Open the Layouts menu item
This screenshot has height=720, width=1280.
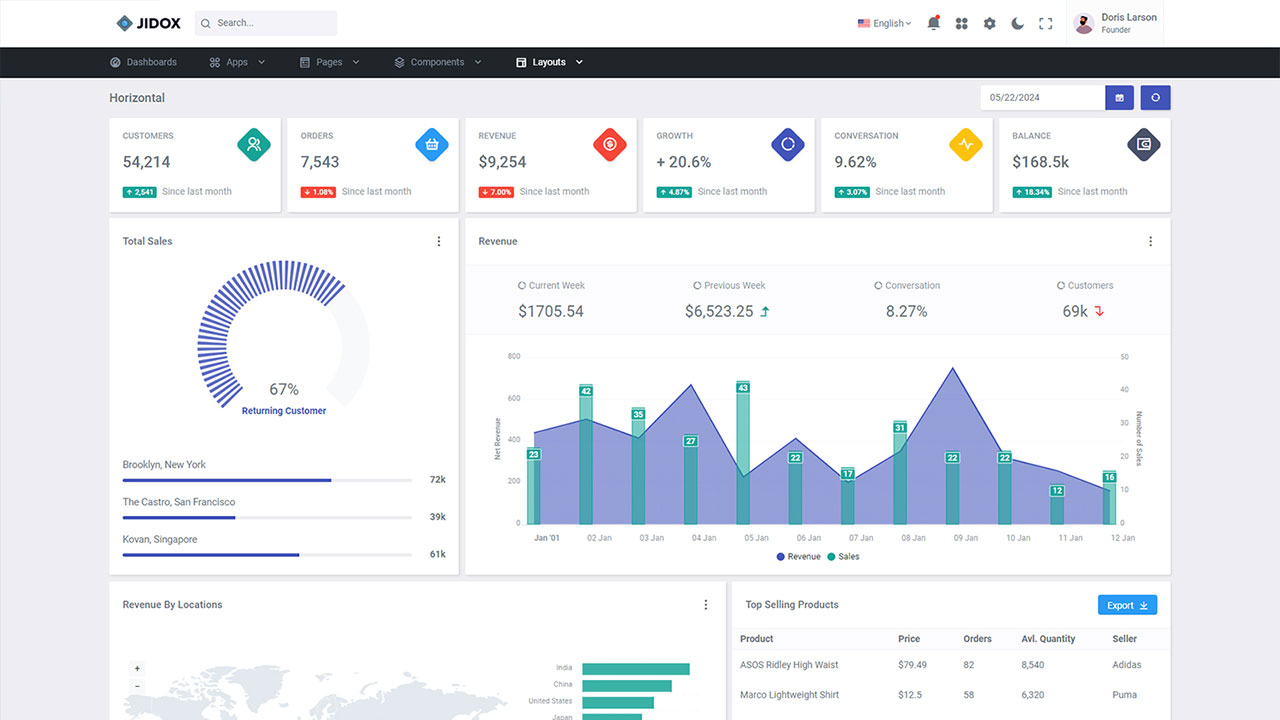(x=549, y=62)
